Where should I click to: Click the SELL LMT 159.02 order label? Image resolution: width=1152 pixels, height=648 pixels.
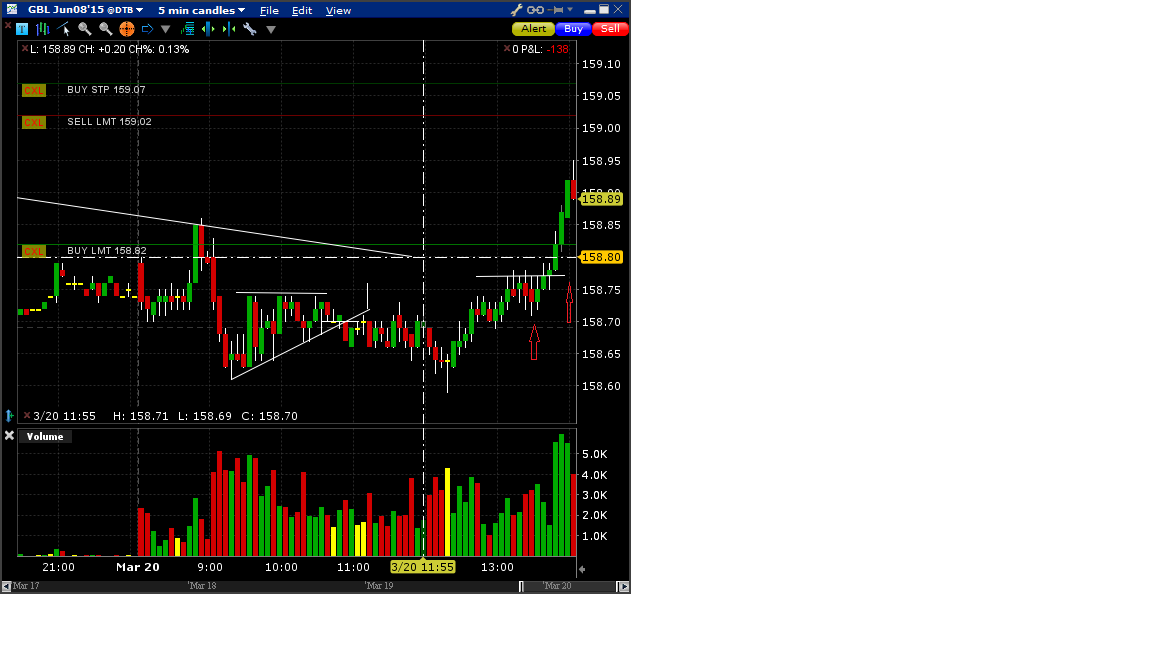click(x=109, y=121)
